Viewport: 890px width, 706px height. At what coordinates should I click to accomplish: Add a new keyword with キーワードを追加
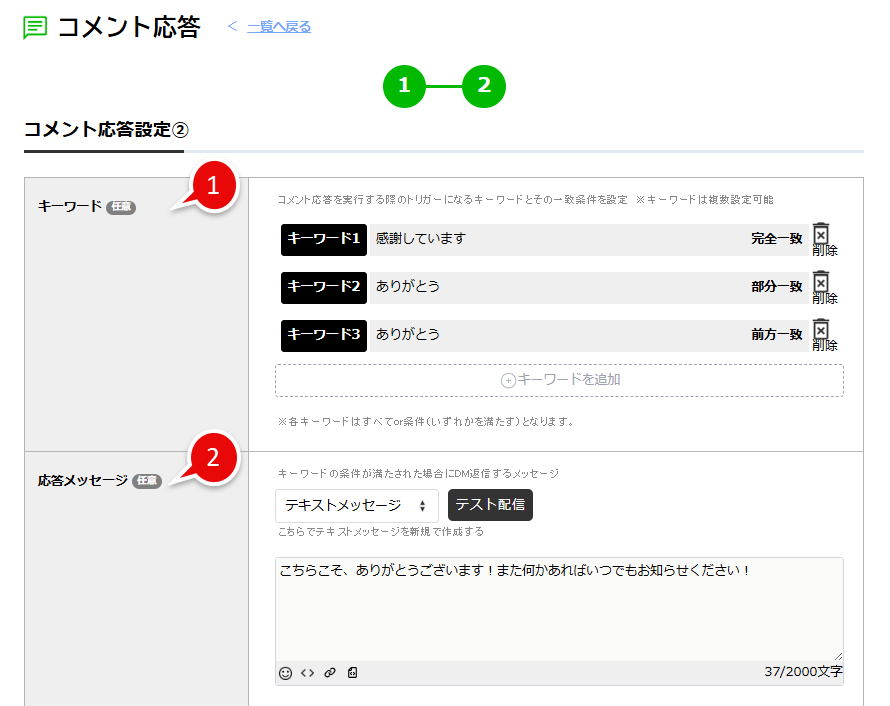point(560,381)
